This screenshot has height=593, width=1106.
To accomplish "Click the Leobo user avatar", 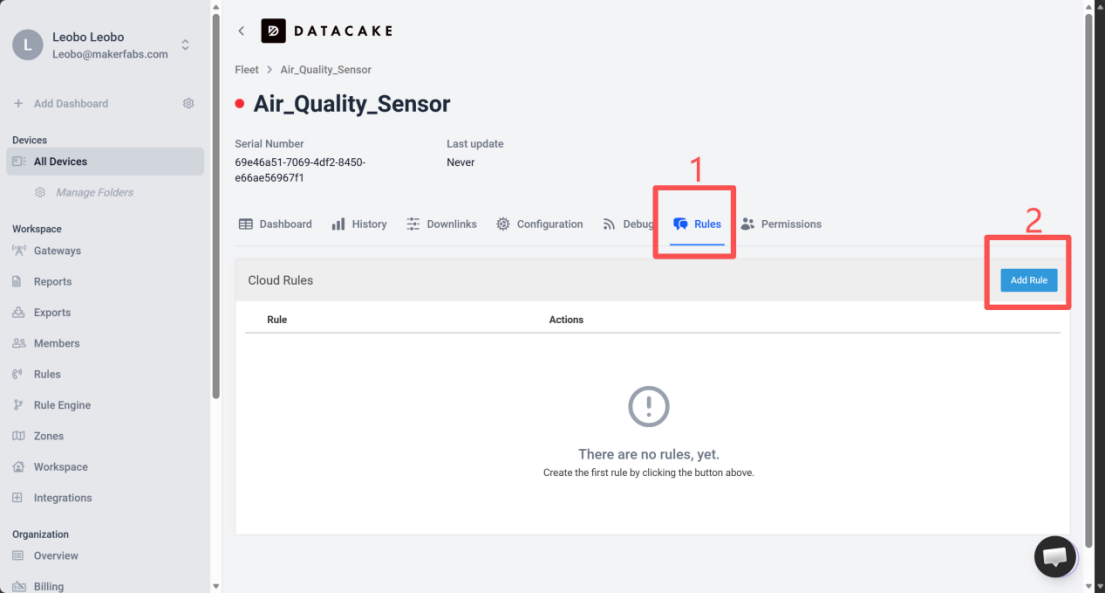I will [x=28, y=45].
